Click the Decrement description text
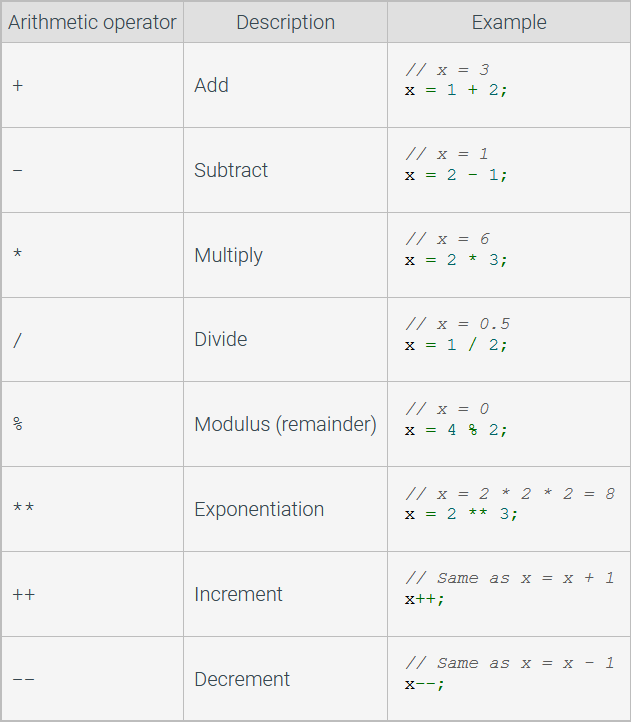The image size is (631, 722). coord(242,680)
